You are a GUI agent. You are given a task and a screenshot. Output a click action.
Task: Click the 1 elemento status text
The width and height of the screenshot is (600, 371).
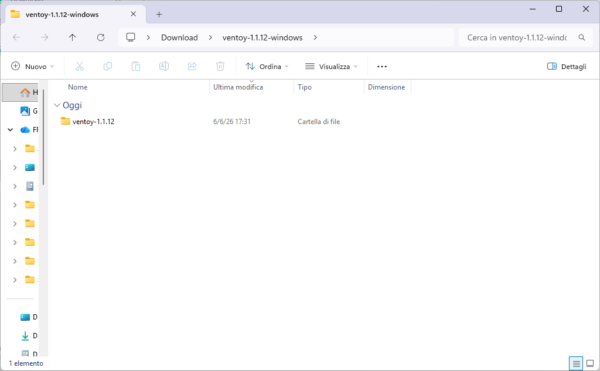coord(26,363)
